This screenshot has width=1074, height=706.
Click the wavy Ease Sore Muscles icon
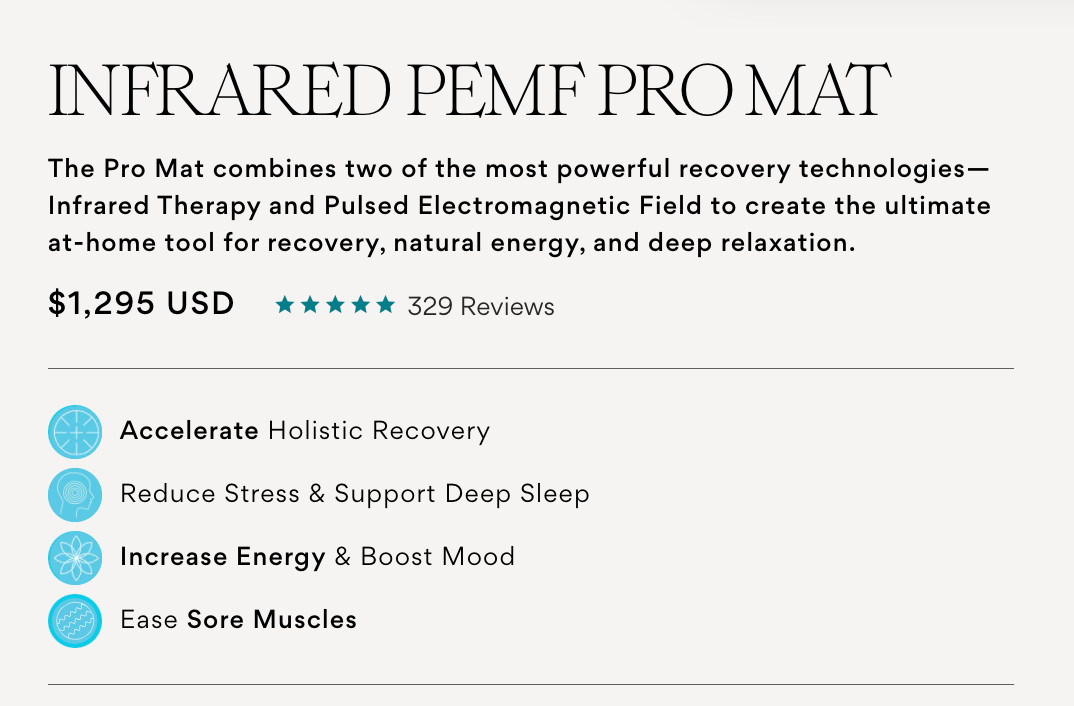coord(75,620)
